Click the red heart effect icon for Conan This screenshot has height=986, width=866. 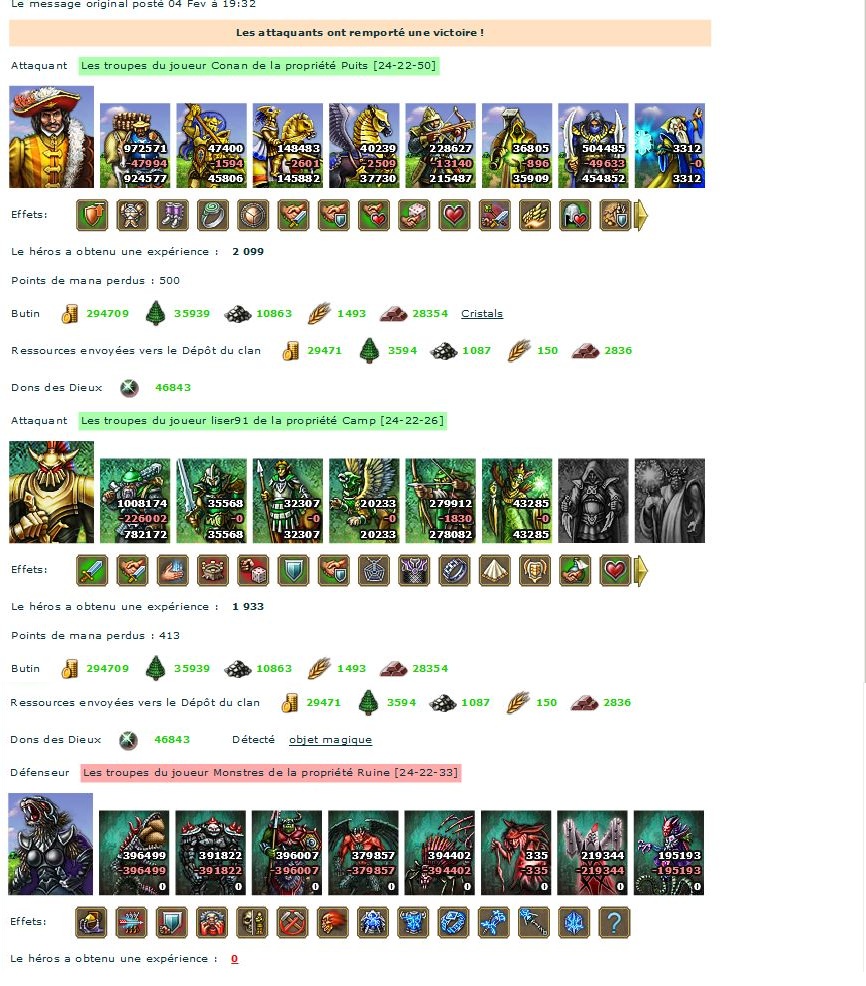tap(455, 215)
